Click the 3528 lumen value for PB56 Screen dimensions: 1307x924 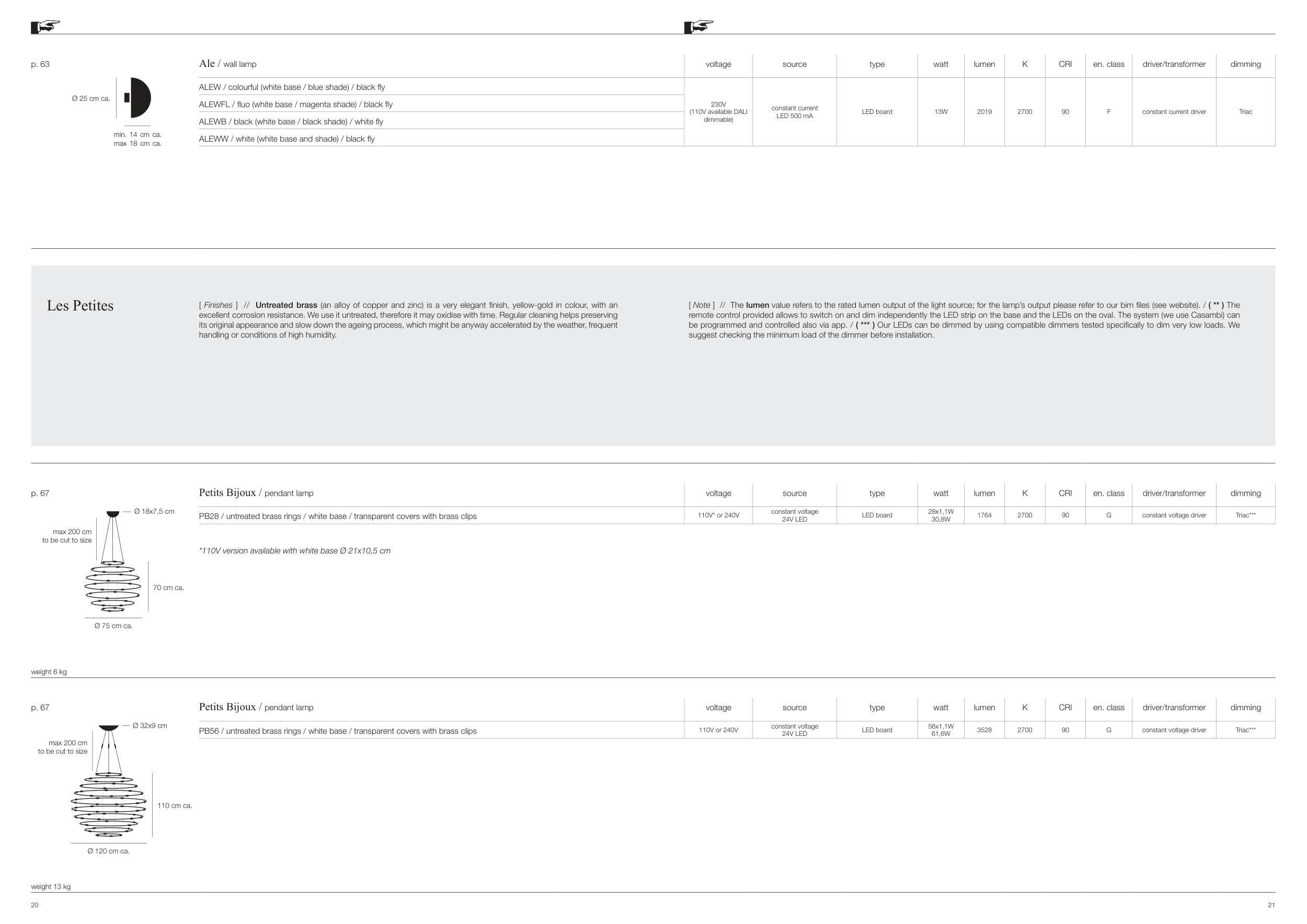click(984, 730)
